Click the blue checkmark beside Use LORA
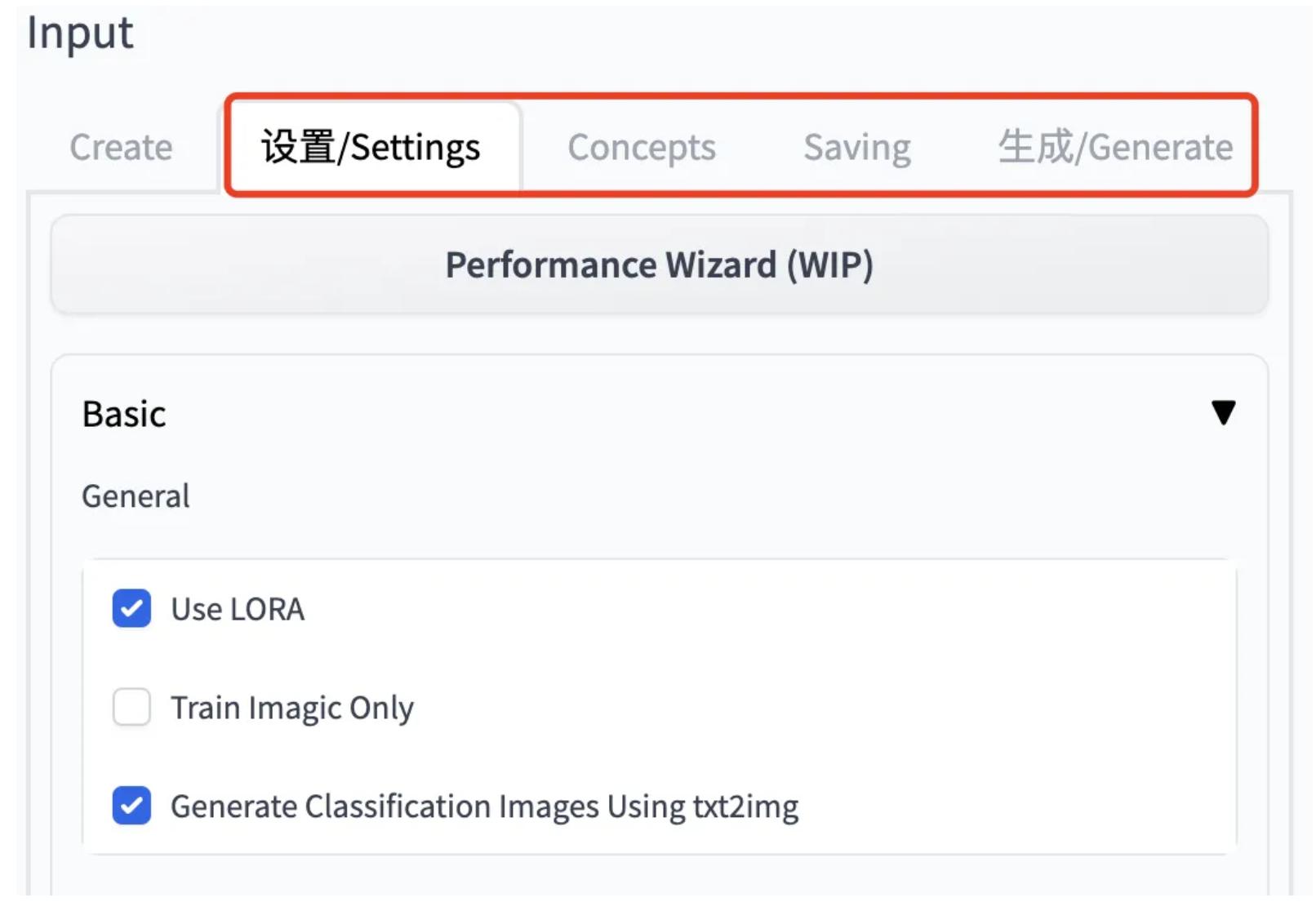 pyautogui.click(x=131, y=609)
